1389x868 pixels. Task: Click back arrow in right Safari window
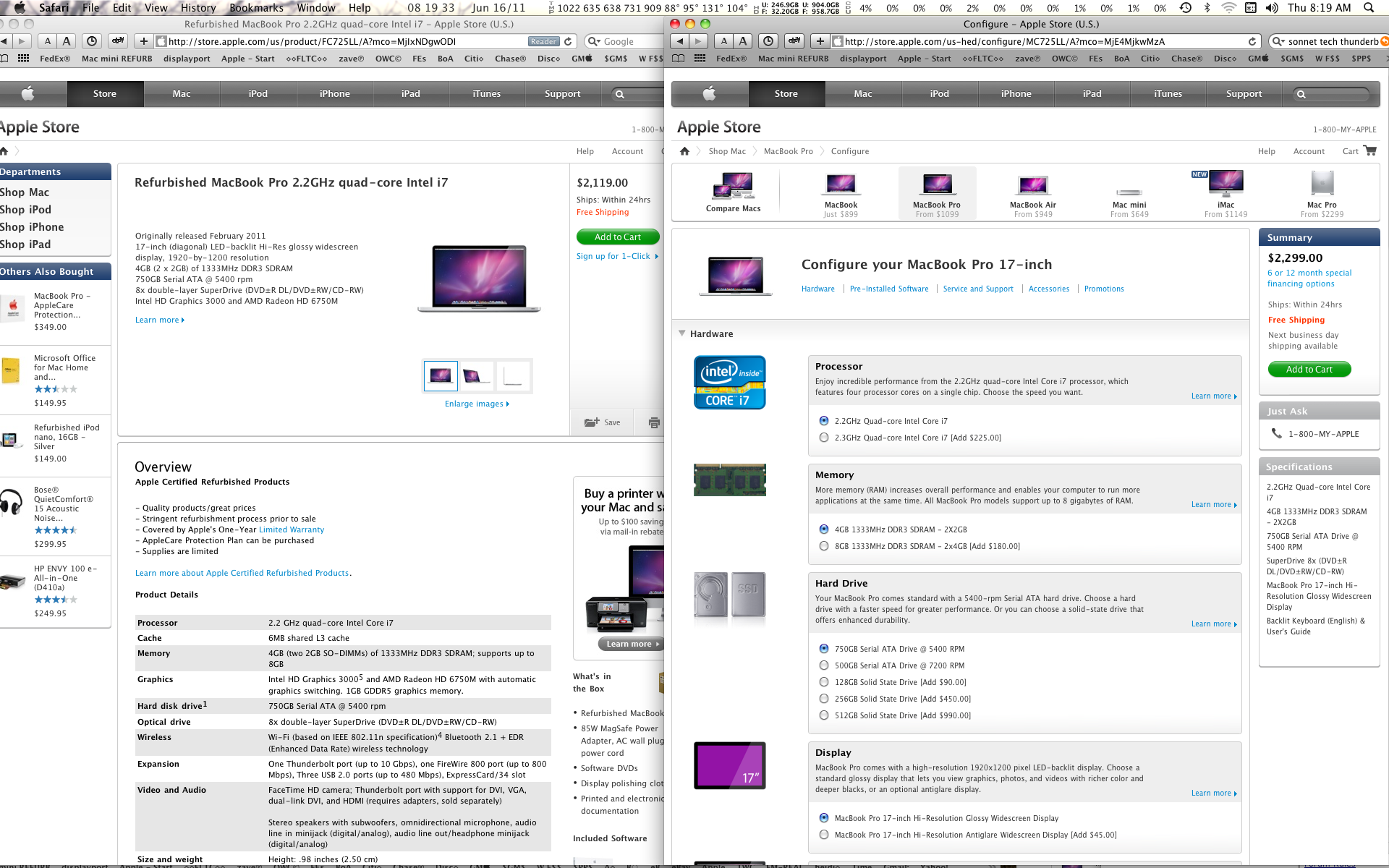681,41
